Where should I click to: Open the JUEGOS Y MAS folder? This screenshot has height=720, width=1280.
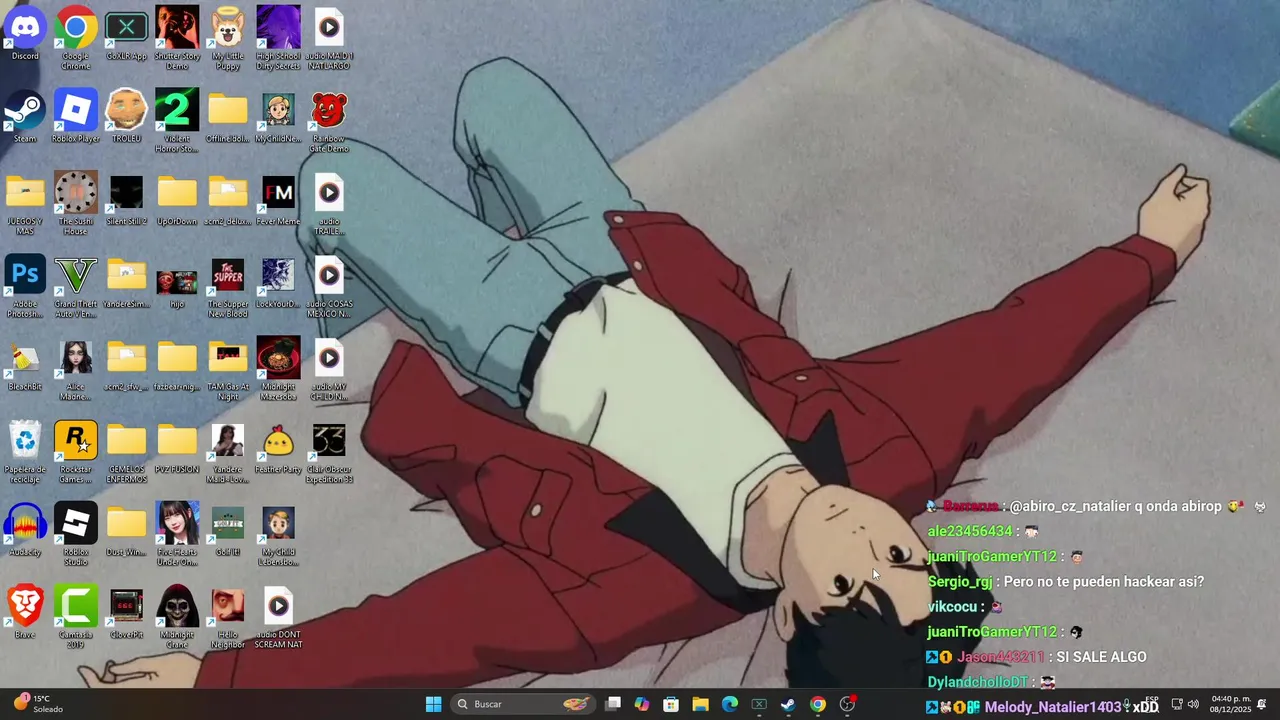25,204
